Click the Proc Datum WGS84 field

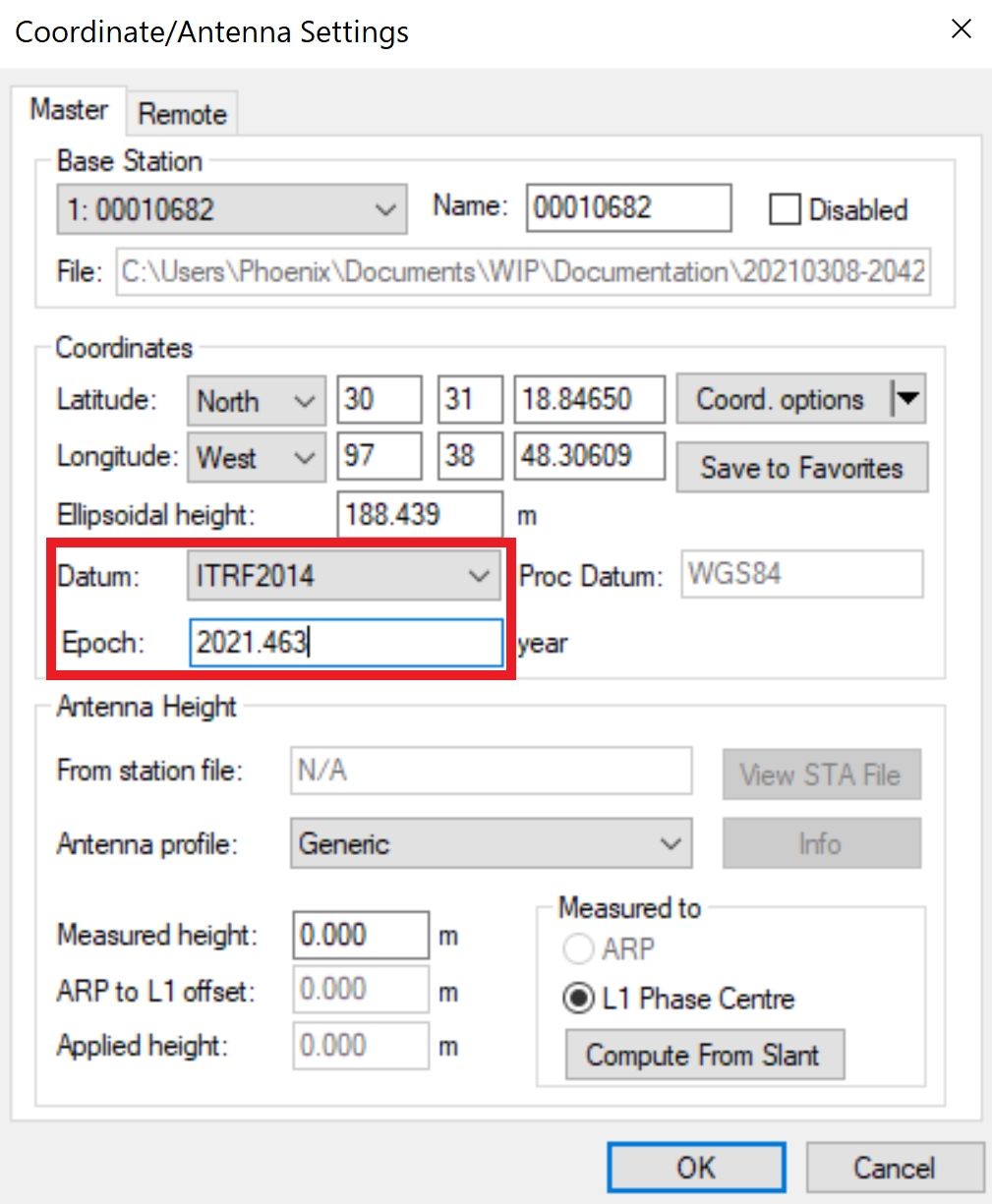(x=802, y=574)
